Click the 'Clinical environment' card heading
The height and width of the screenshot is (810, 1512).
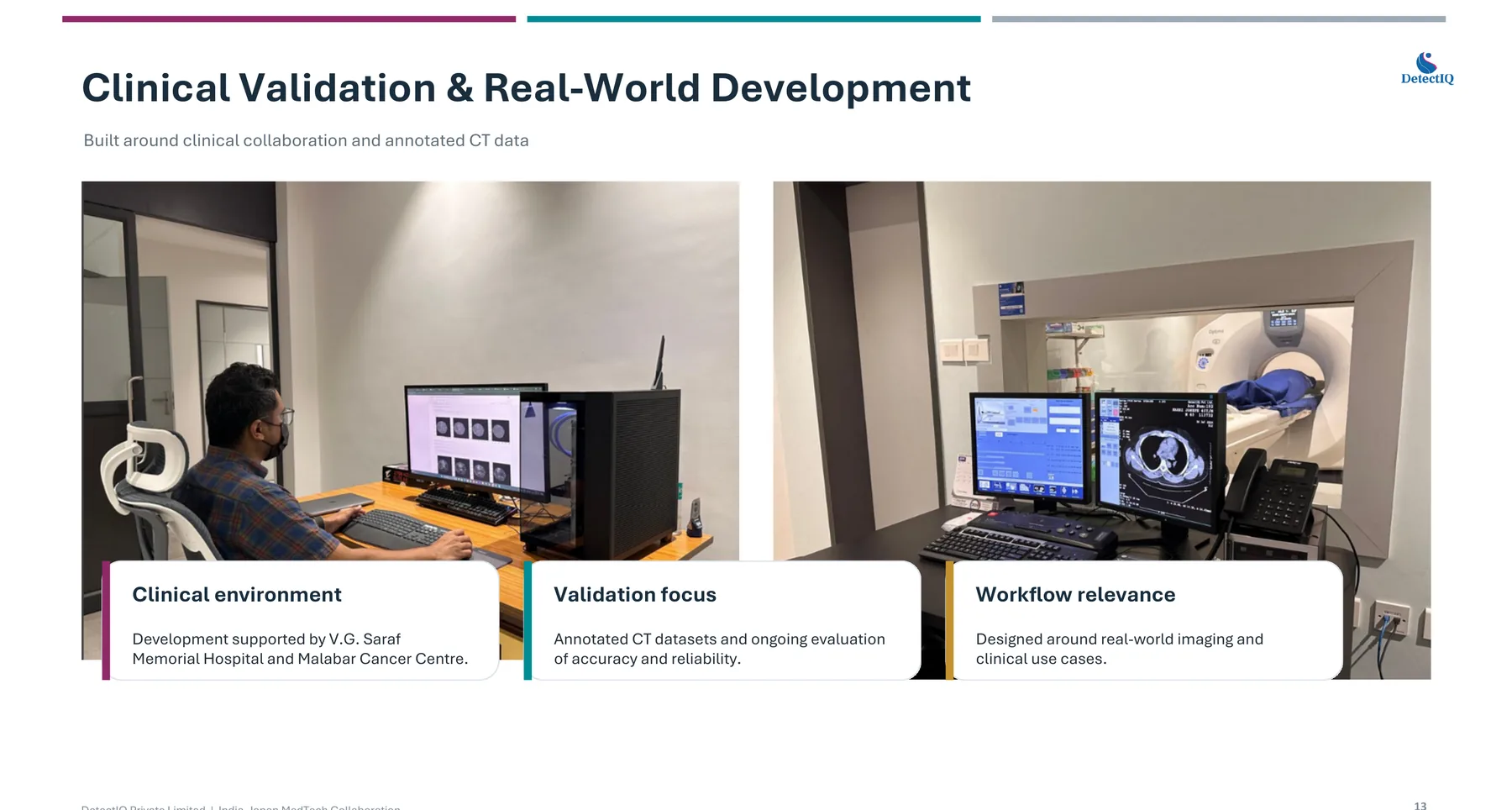237,594
